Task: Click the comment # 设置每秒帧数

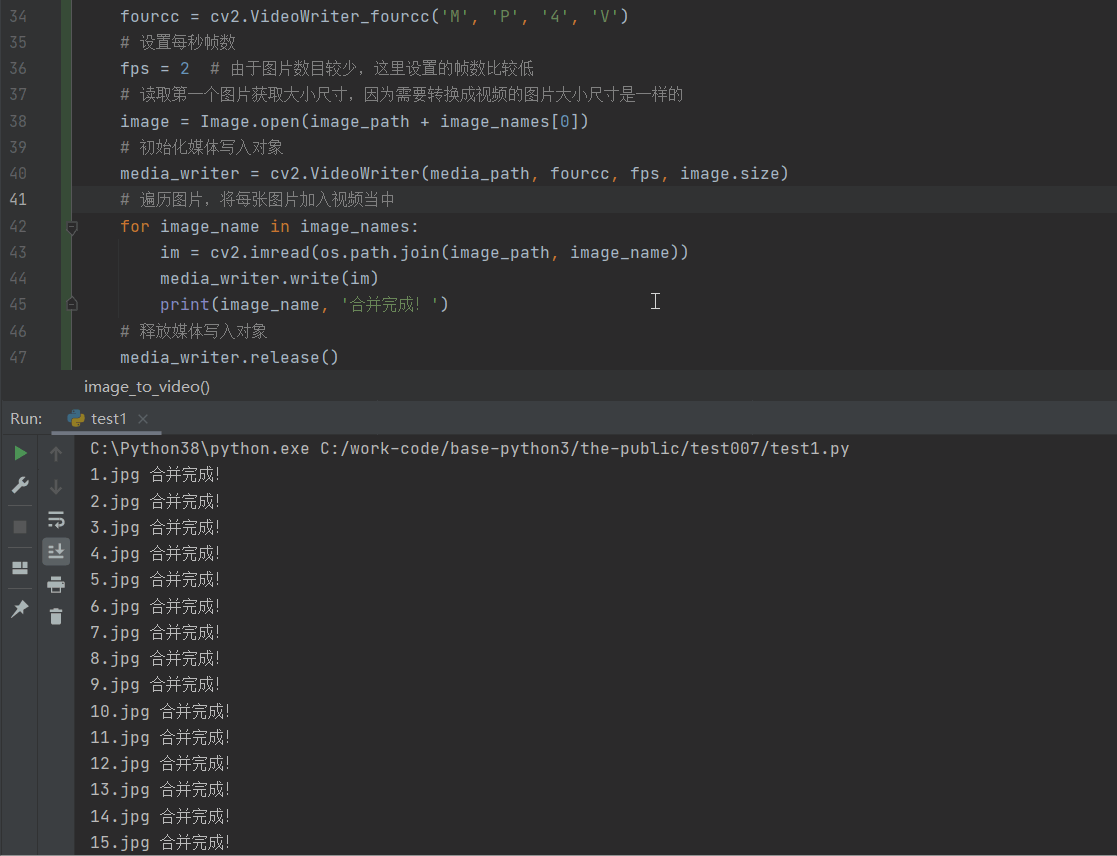Action: point(177,43)
